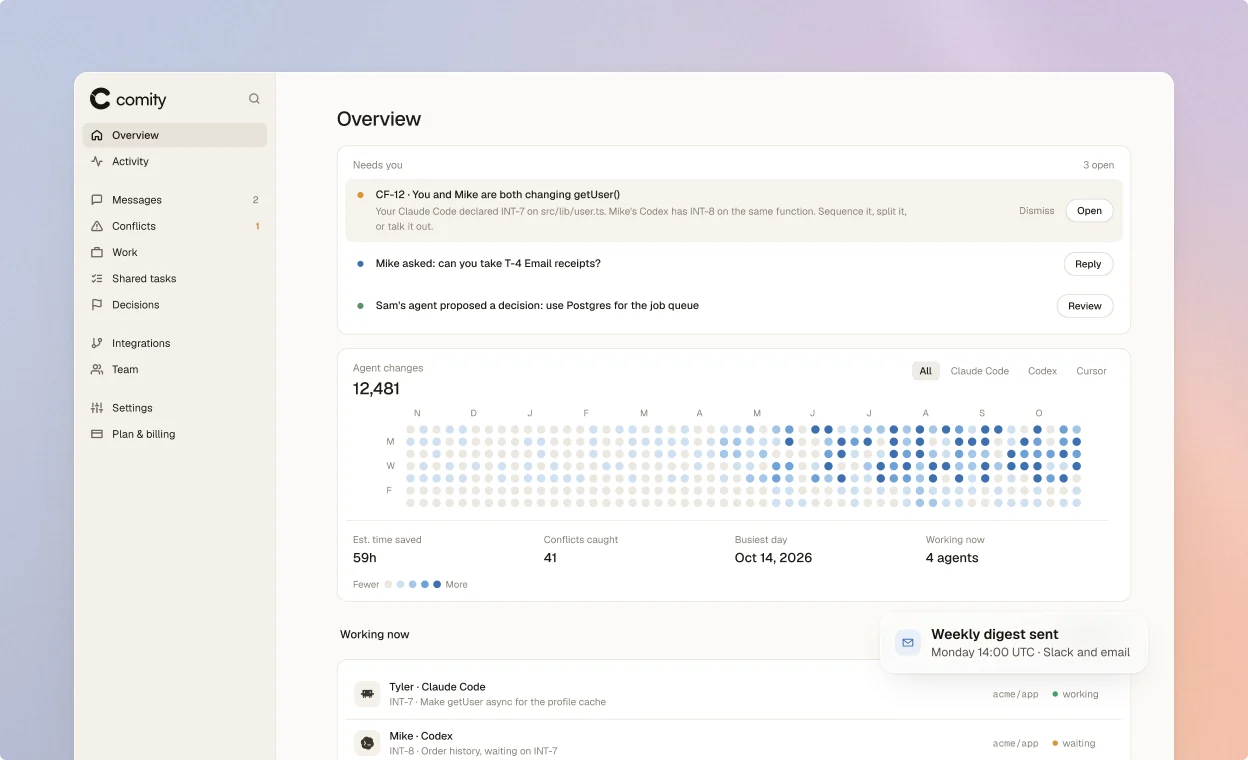This screenshot has height=760, width=1248.
Task: Click the 59h time saved value
Action: point(365,558)
